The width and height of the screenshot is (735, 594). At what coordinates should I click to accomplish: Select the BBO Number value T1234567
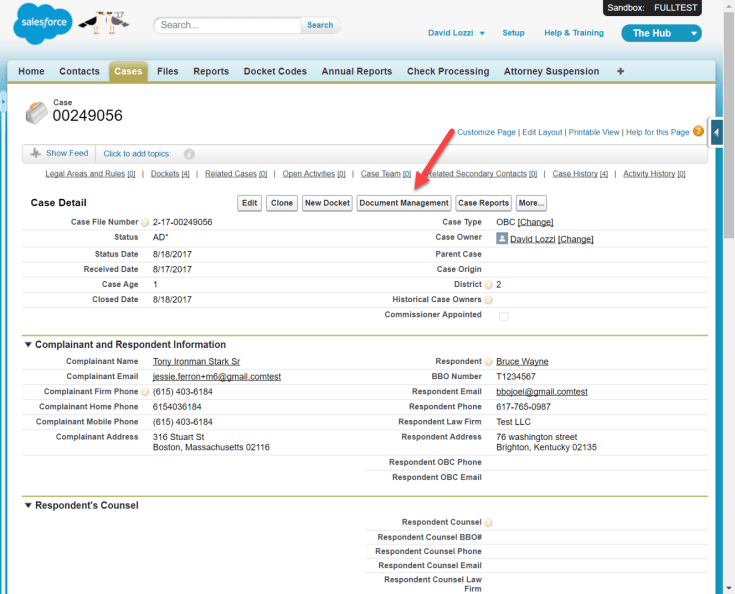tap(516, 377)
